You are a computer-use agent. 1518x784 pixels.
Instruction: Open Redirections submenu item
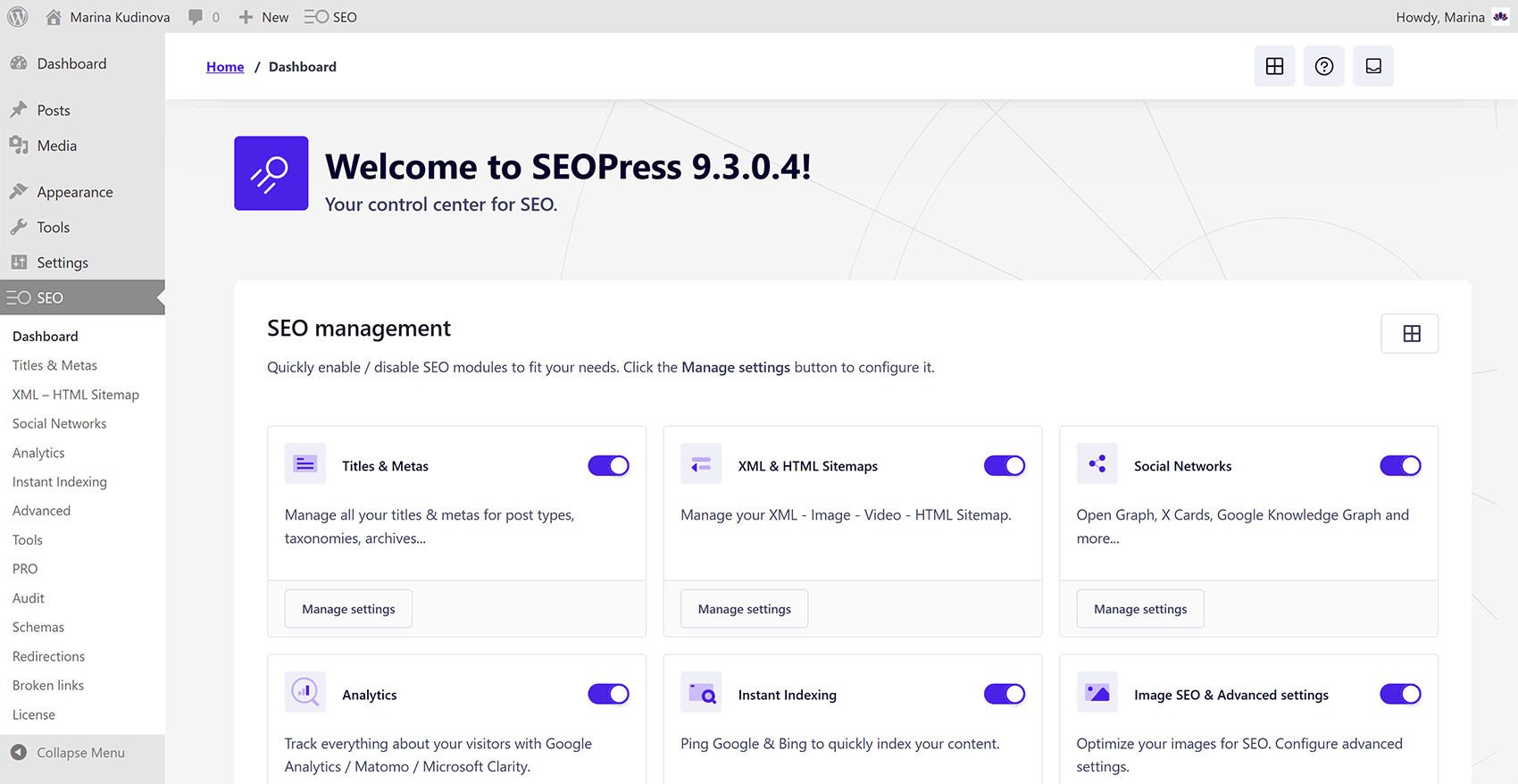click(x=48, y=656)
